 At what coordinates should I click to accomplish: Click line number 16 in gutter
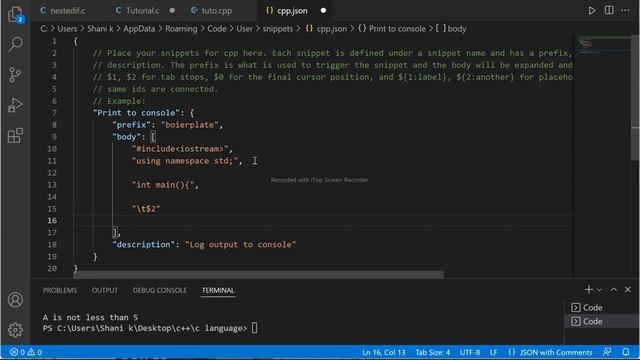point(52,220)
